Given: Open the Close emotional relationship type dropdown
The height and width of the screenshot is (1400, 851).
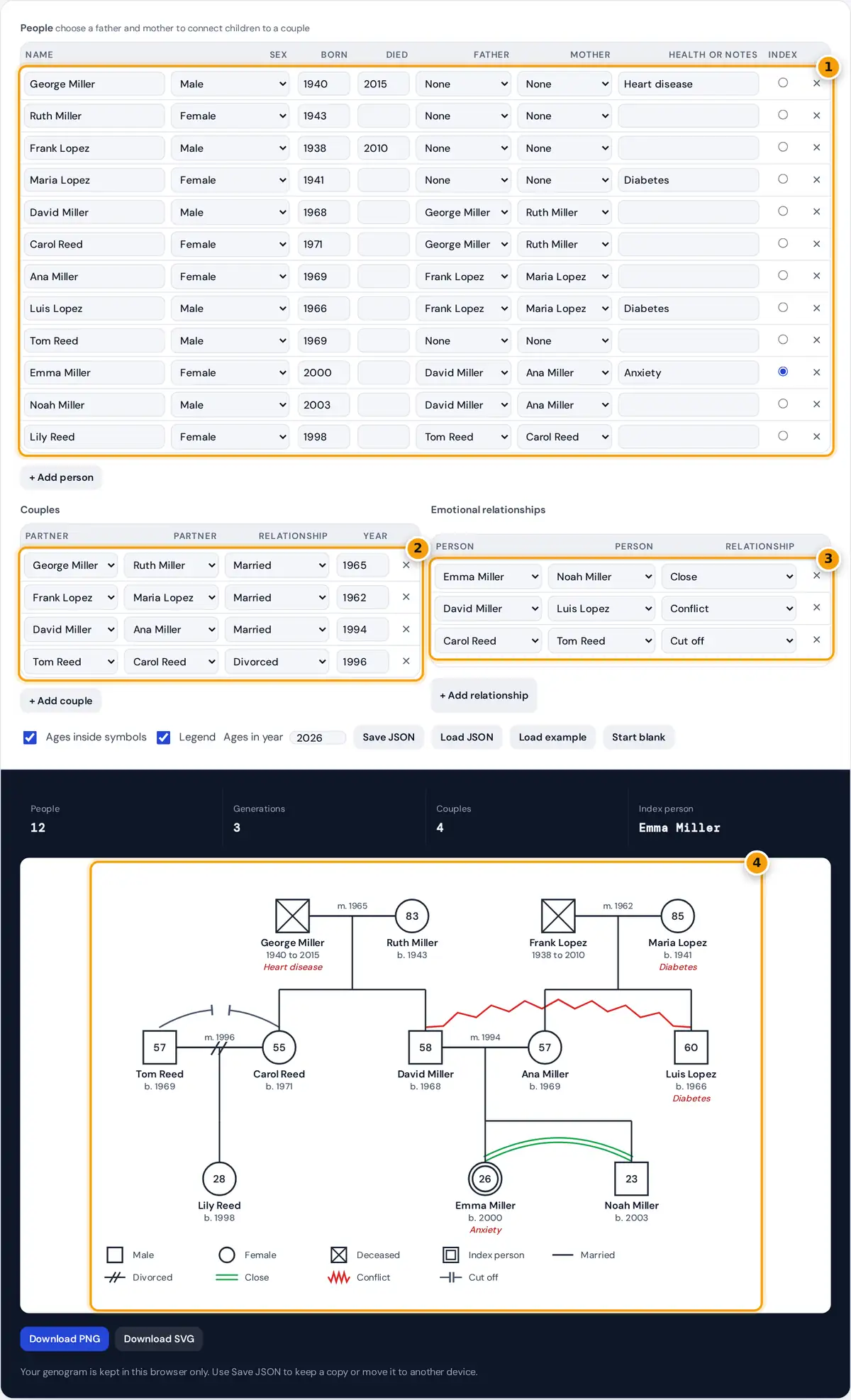Looking at the screenshot, I should click(x=728, y=577).
